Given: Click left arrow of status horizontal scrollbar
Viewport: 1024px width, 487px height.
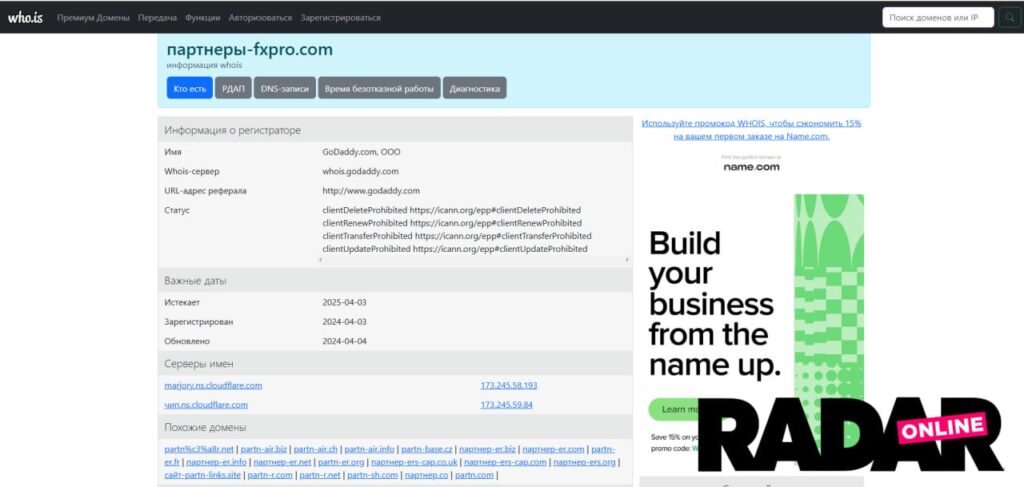Looking at the screenshot, I should 319,259.
